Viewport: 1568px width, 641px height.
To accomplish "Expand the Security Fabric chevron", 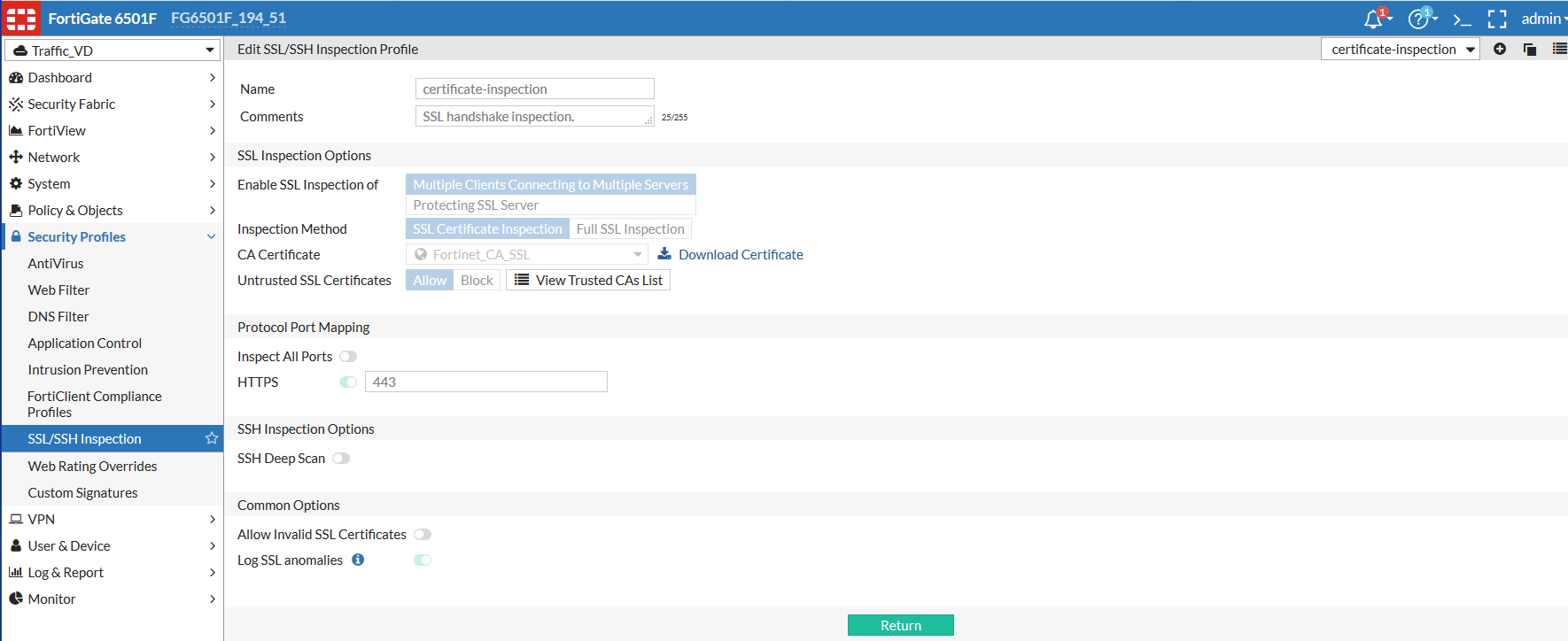I will coord(213,104).
